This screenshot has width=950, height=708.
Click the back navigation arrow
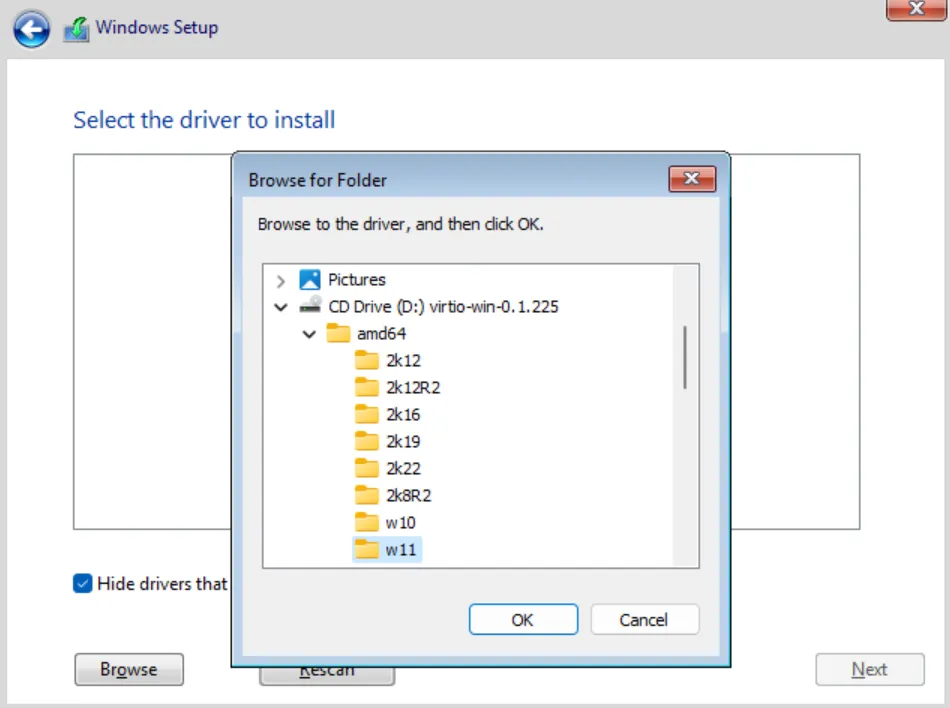coord(31,29)
